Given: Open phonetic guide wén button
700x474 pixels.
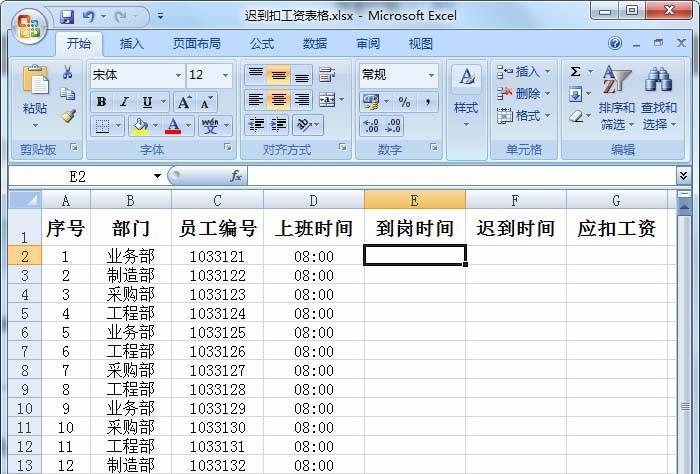Looking at the screenshot, I should [x=210, y=126].
